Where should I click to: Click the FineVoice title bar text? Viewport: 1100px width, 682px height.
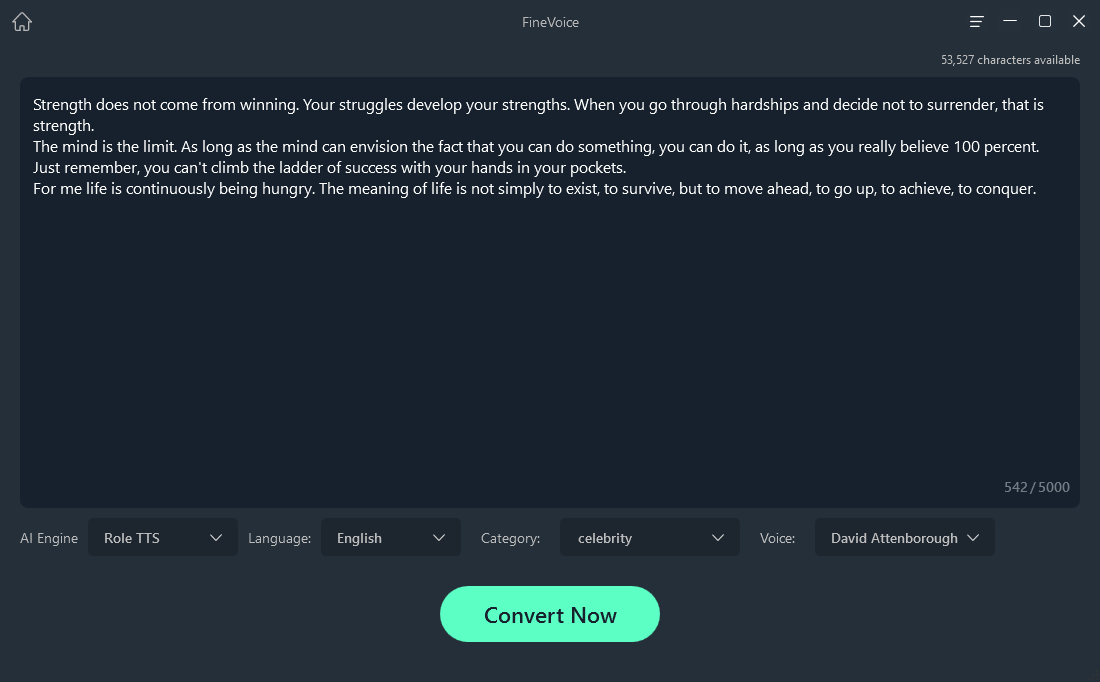coord(550,22)
